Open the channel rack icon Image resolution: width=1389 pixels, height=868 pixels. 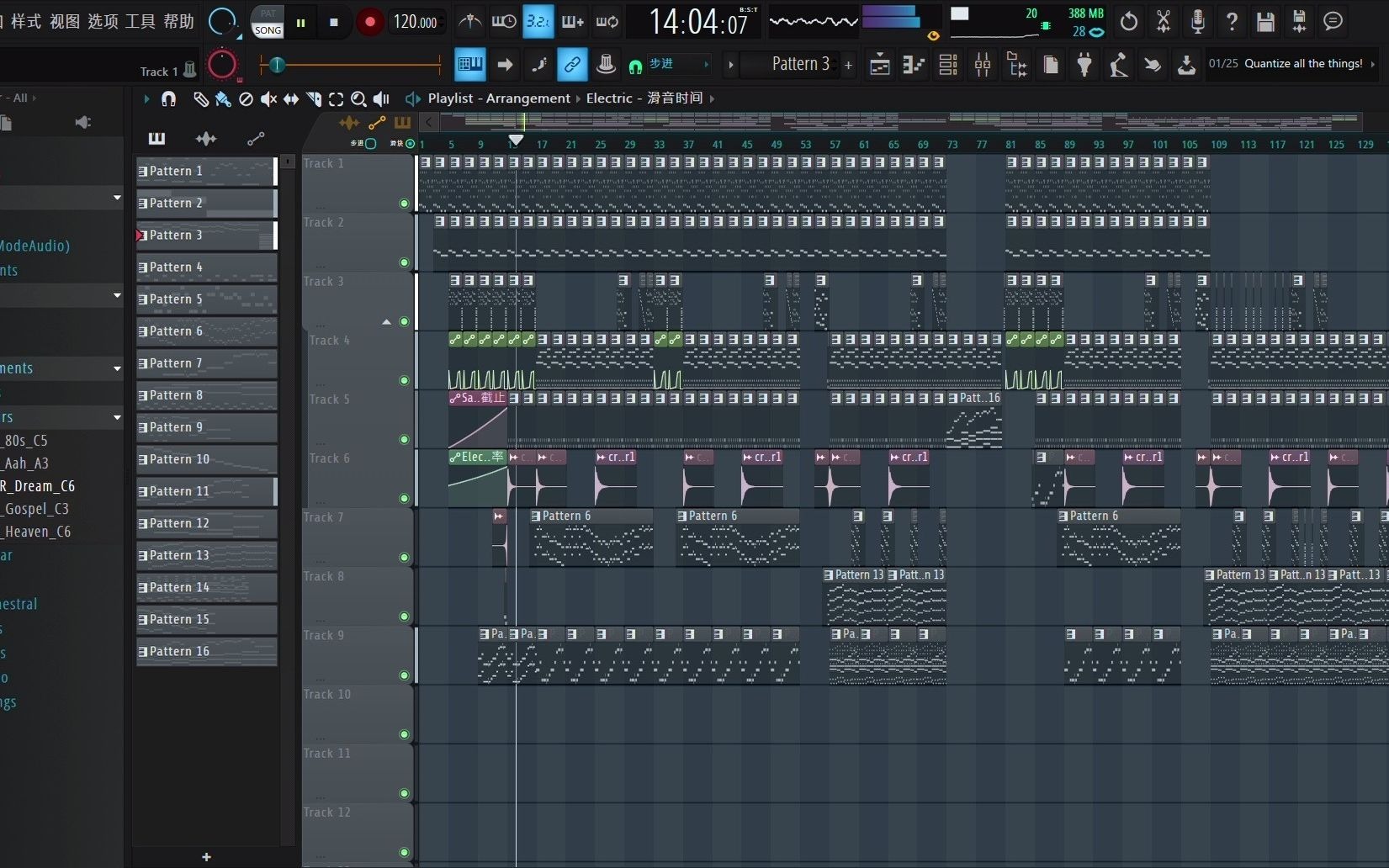948,65
